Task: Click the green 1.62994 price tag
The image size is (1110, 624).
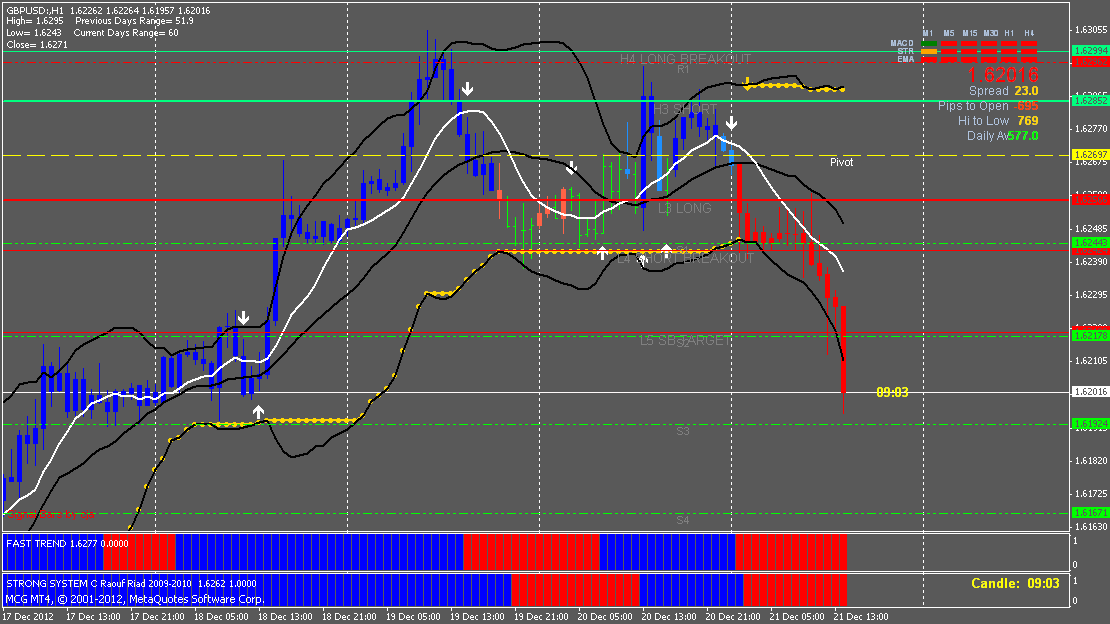Action: (1091, 51)
